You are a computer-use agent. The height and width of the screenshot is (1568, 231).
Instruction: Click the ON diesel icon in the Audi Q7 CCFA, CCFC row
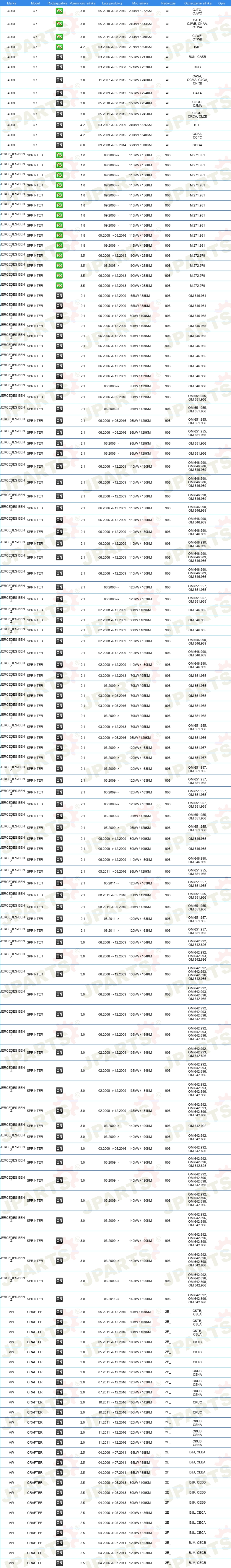tap(59, 135)
